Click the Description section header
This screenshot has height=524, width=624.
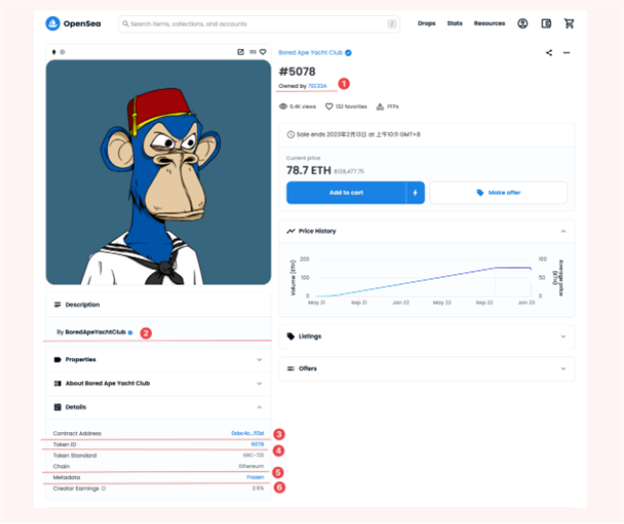pos(158,305)
